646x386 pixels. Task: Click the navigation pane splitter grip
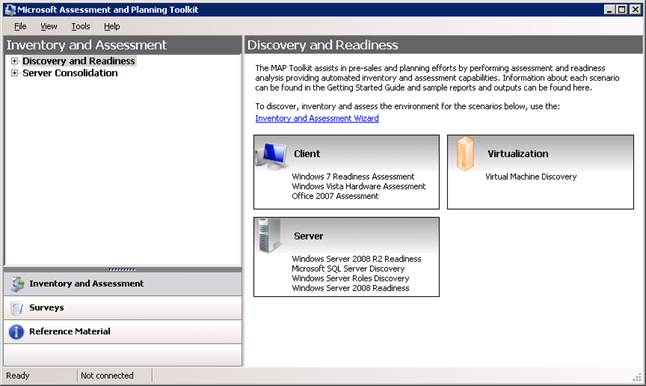pos(122,269)
